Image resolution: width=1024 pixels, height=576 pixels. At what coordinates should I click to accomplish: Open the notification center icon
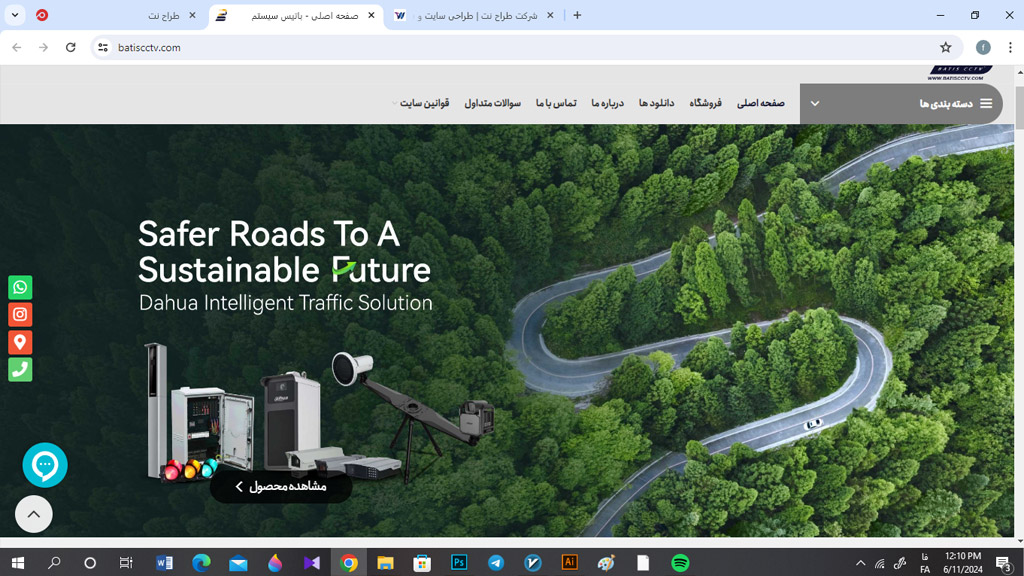(1004, 563)
